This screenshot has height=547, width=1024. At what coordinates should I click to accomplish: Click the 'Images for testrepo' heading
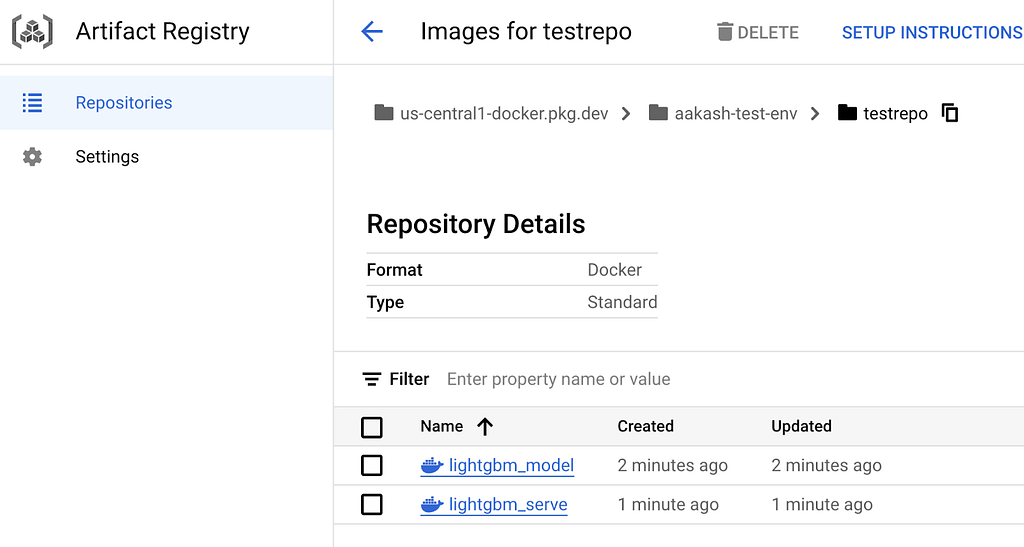pyautogui.click(x=526, y=31)
